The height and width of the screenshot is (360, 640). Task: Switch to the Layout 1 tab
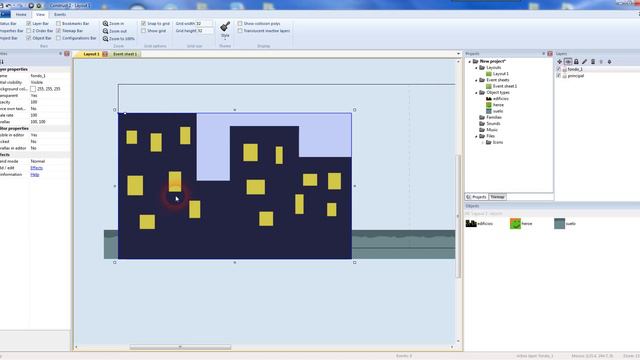pos(91,54)
